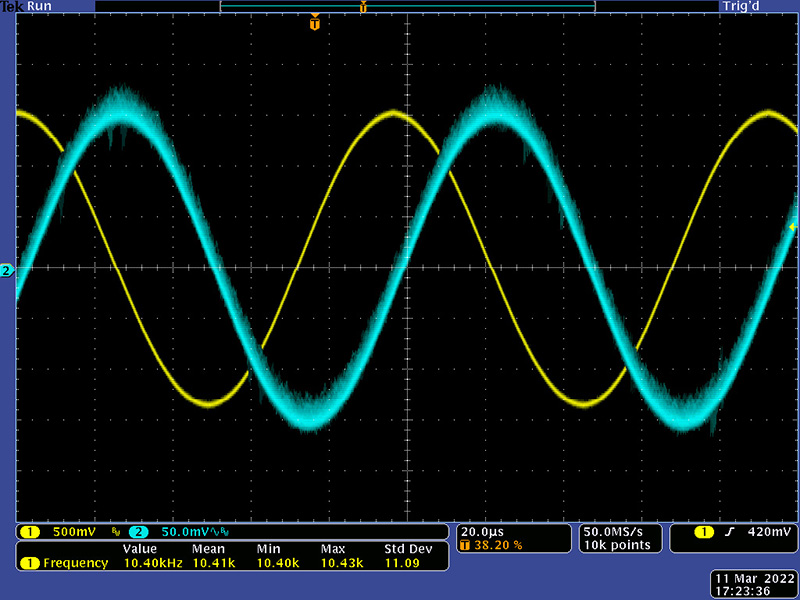The image size is (800, 600).
Task: Click the 500mV channel 1 scale value
Action: pyautogui.click(x=73, y=532)
